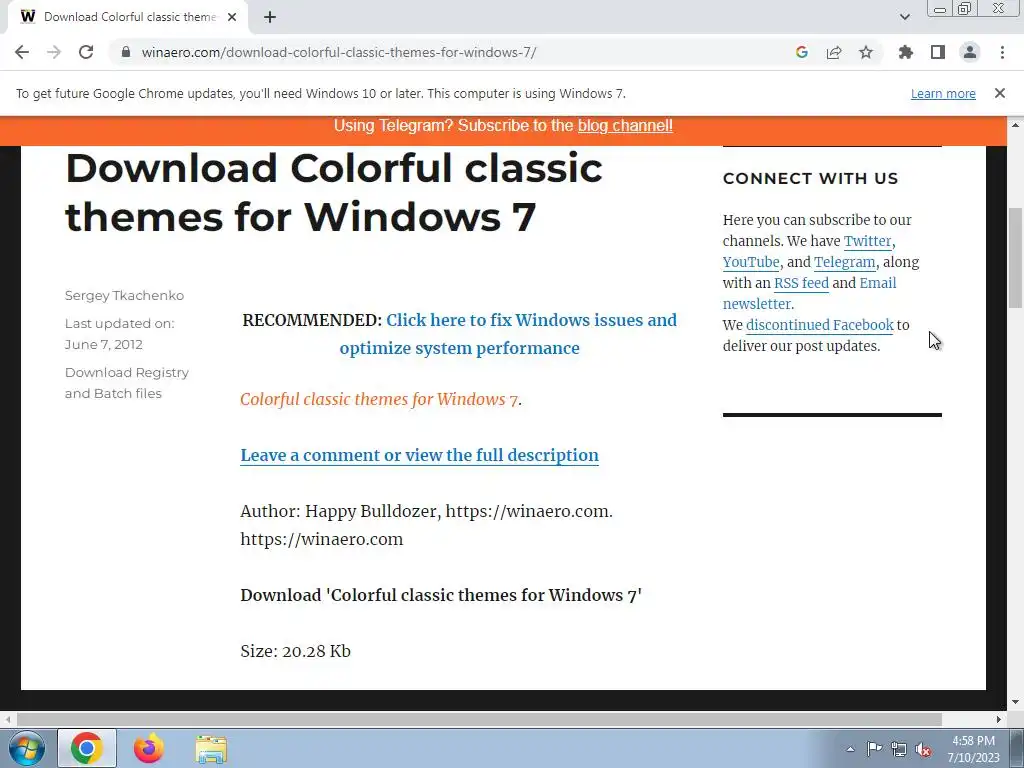Open the Windows Start menu
Image resolution: width=1024 pixels, height=768 pixels.
click(x=26, y=748)
